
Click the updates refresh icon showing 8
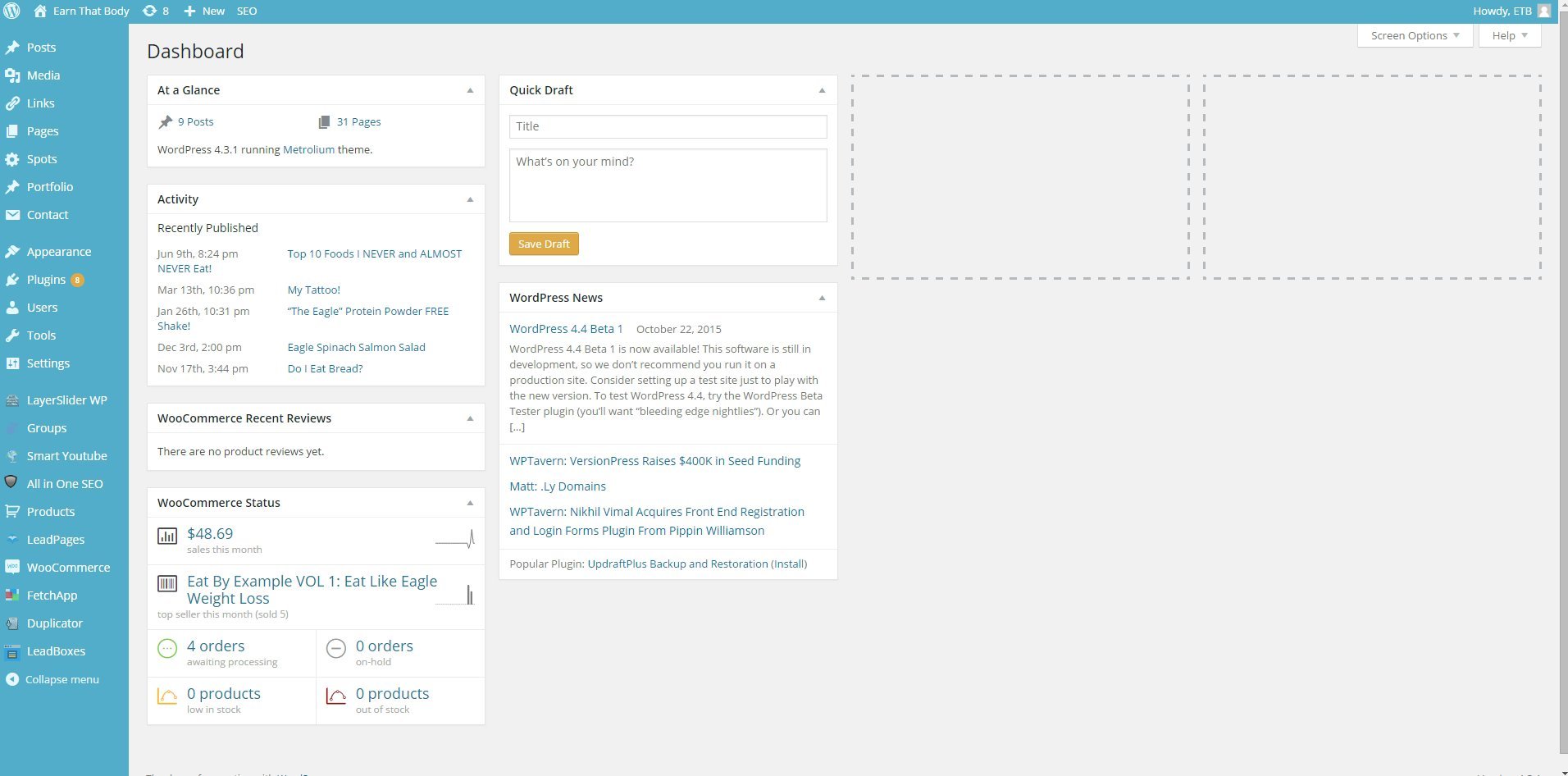click(149, 11)
